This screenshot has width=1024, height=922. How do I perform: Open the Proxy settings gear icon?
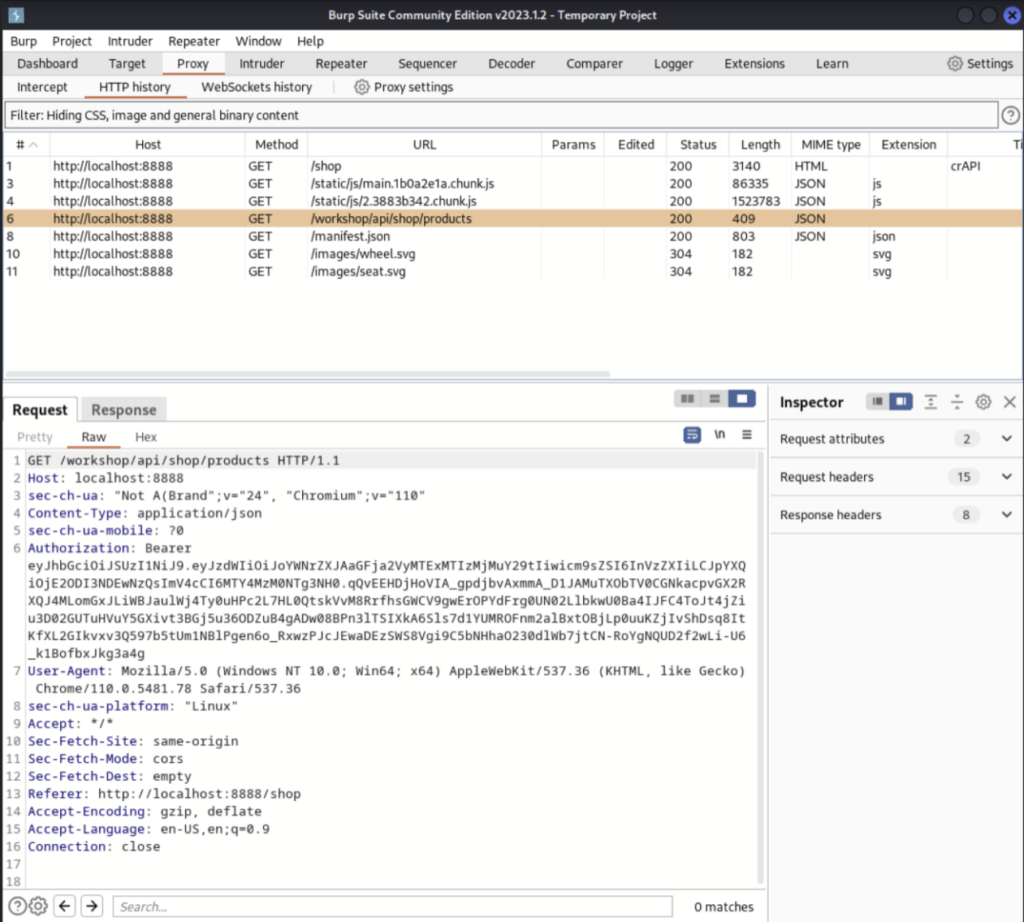pos(361,87)
